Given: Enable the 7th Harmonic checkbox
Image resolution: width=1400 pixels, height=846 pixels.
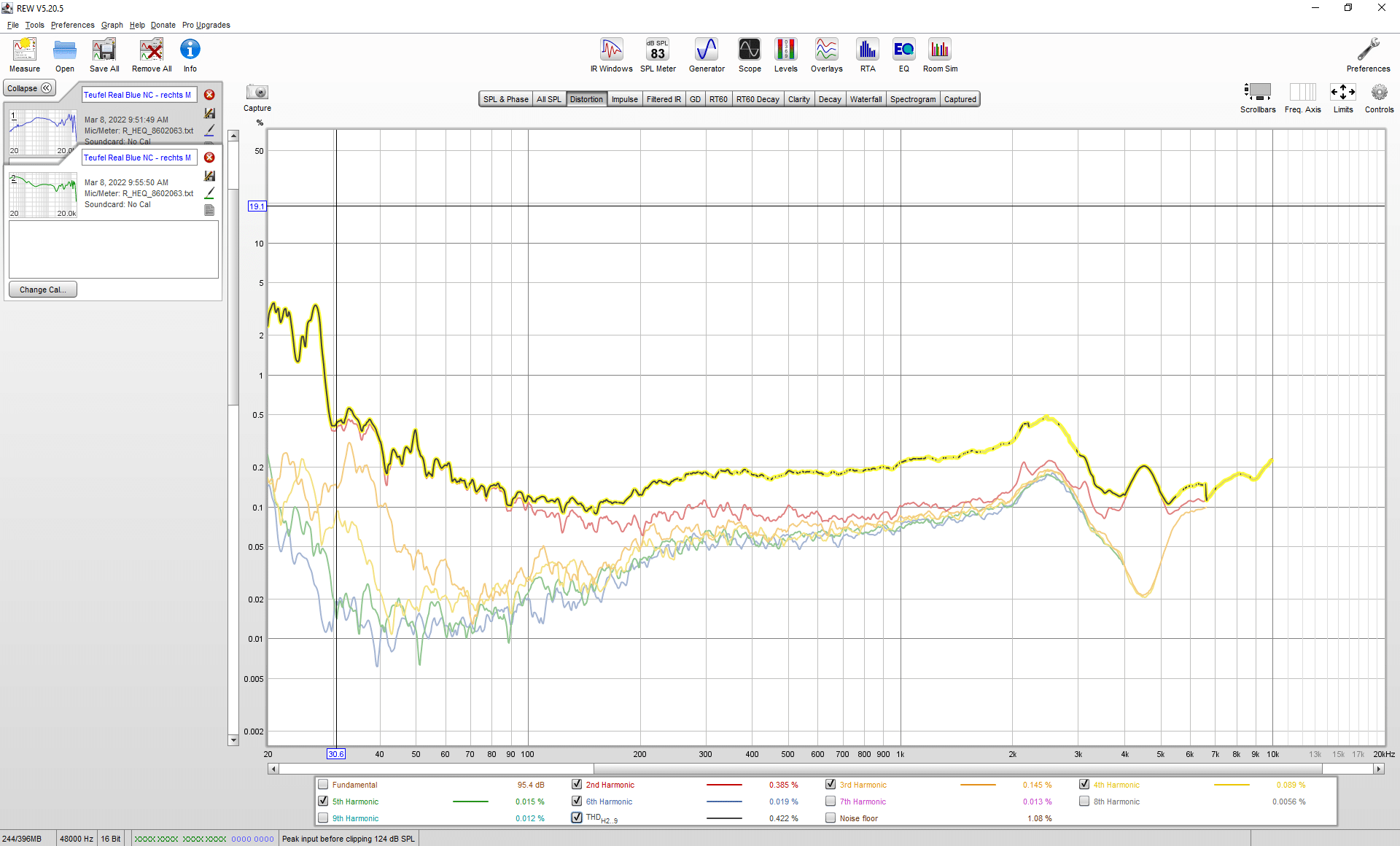Looking at the screenshot, I should tap(831, 802).
